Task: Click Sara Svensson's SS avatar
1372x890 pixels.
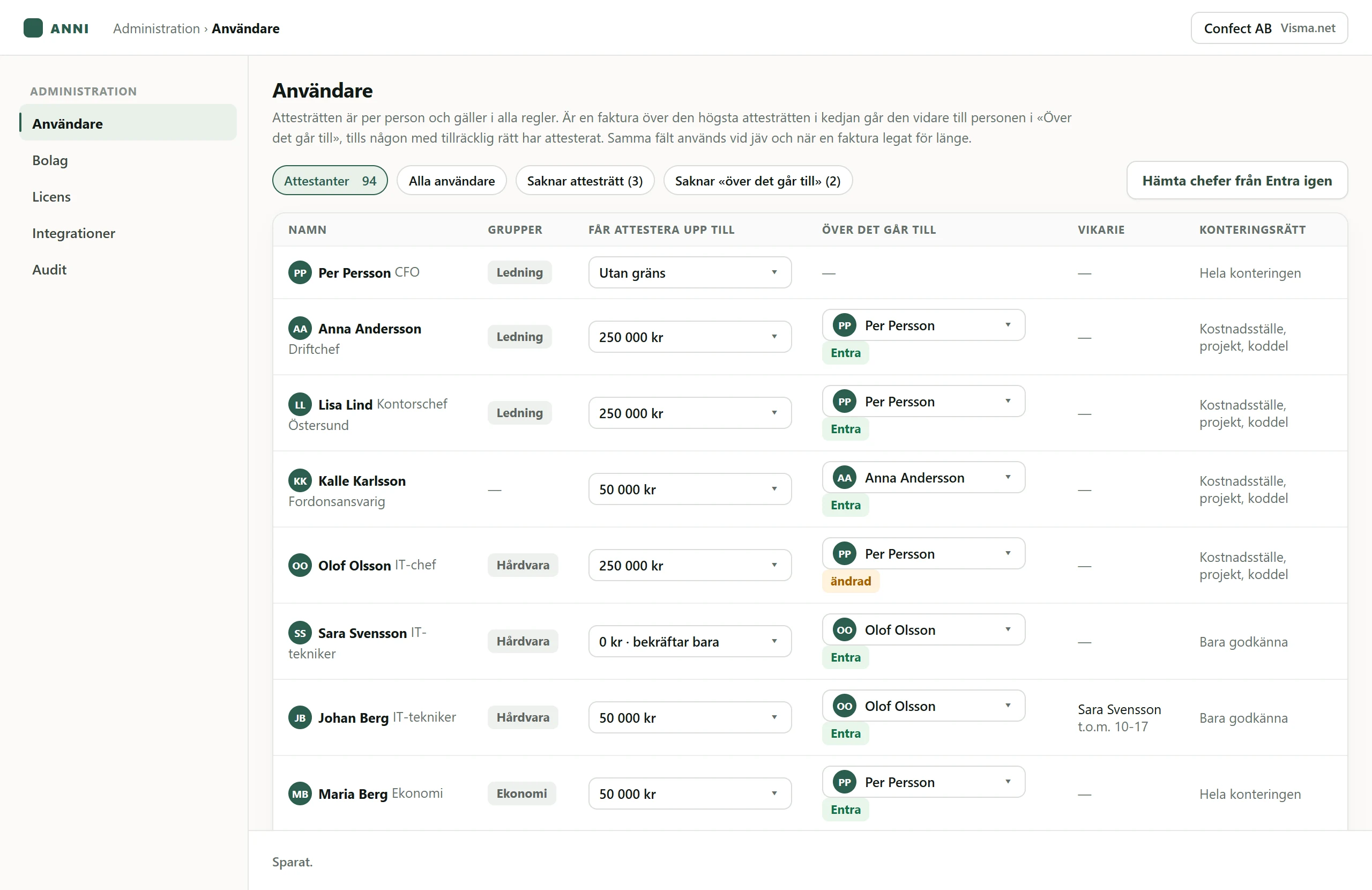Action: tap(300, 633)
